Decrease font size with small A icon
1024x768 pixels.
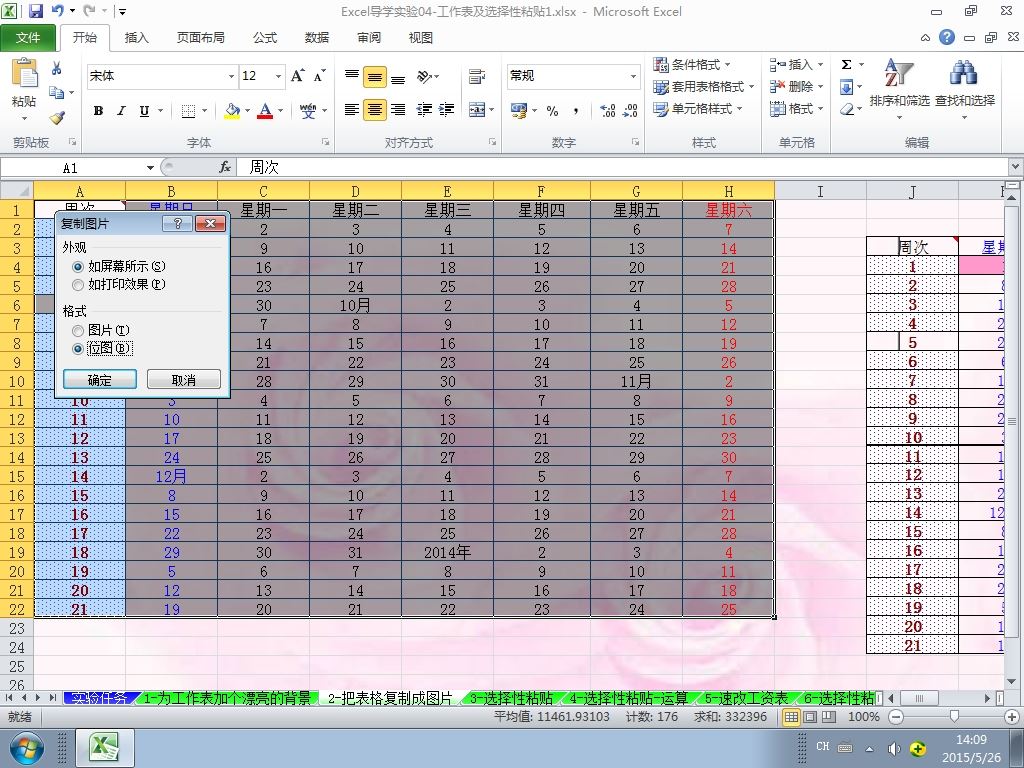319,76
